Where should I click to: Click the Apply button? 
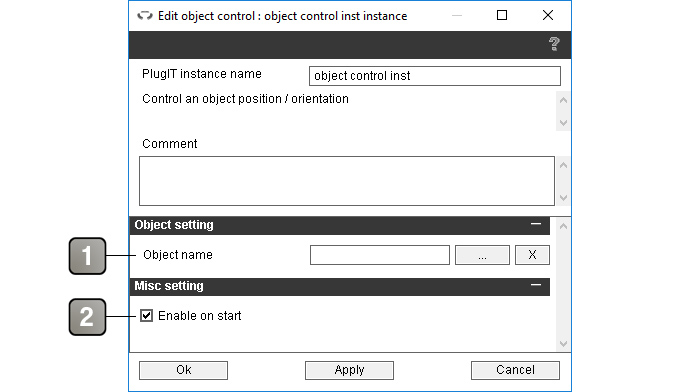[350, 370]
